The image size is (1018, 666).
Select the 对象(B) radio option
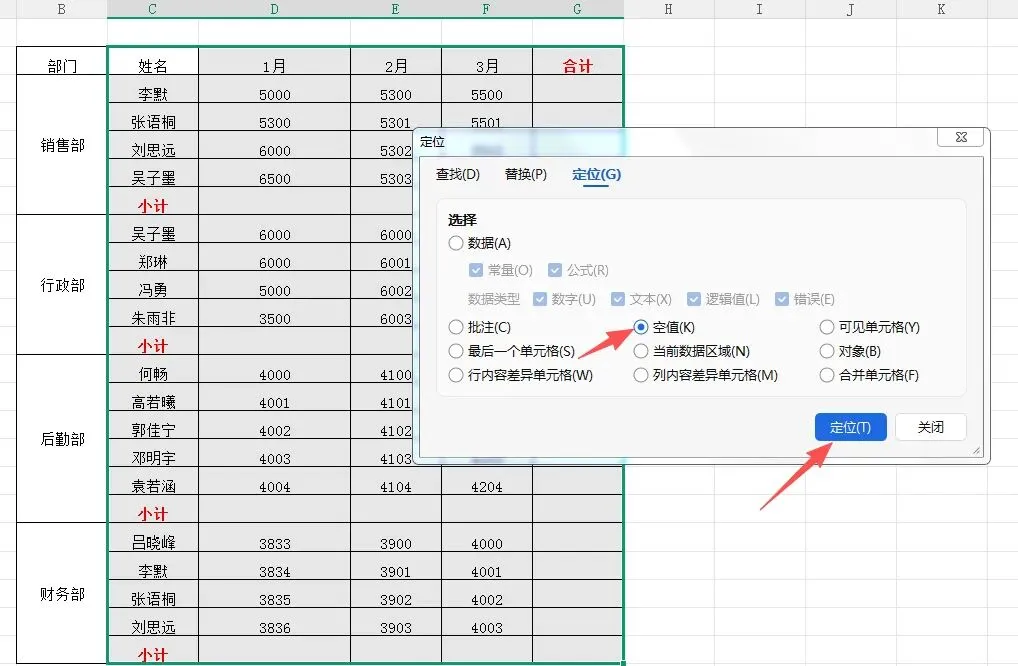(850, 351)
